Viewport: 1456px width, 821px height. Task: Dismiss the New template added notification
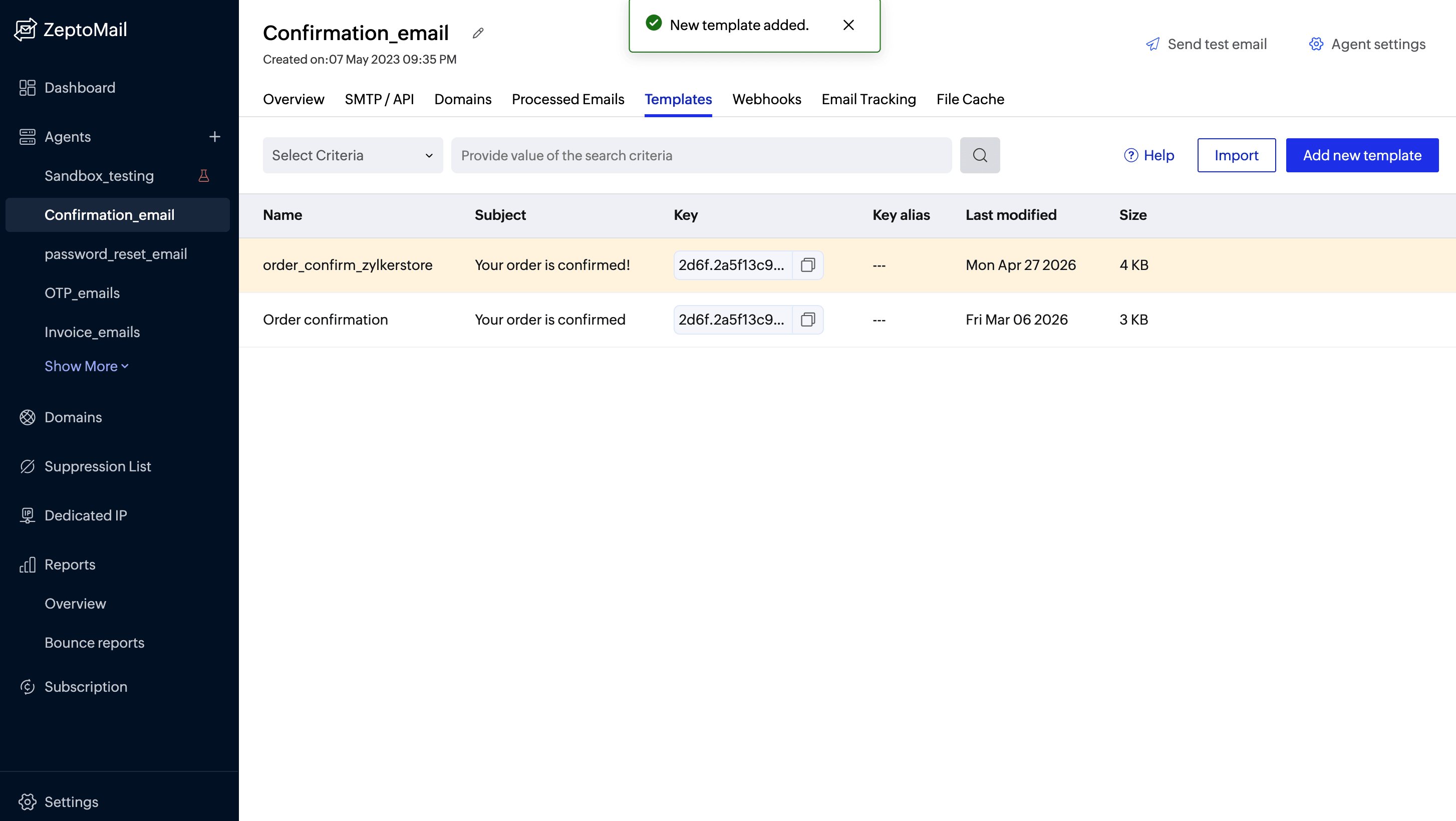tap(848, 25)
